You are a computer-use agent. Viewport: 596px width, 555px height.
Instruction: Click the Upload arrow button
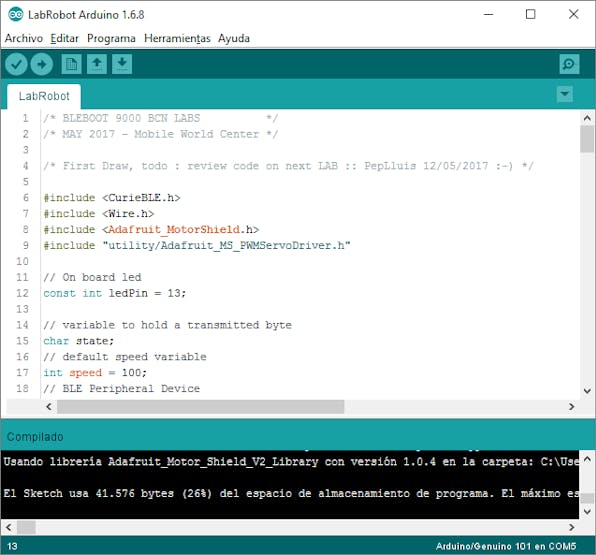(x=41, y=64)
